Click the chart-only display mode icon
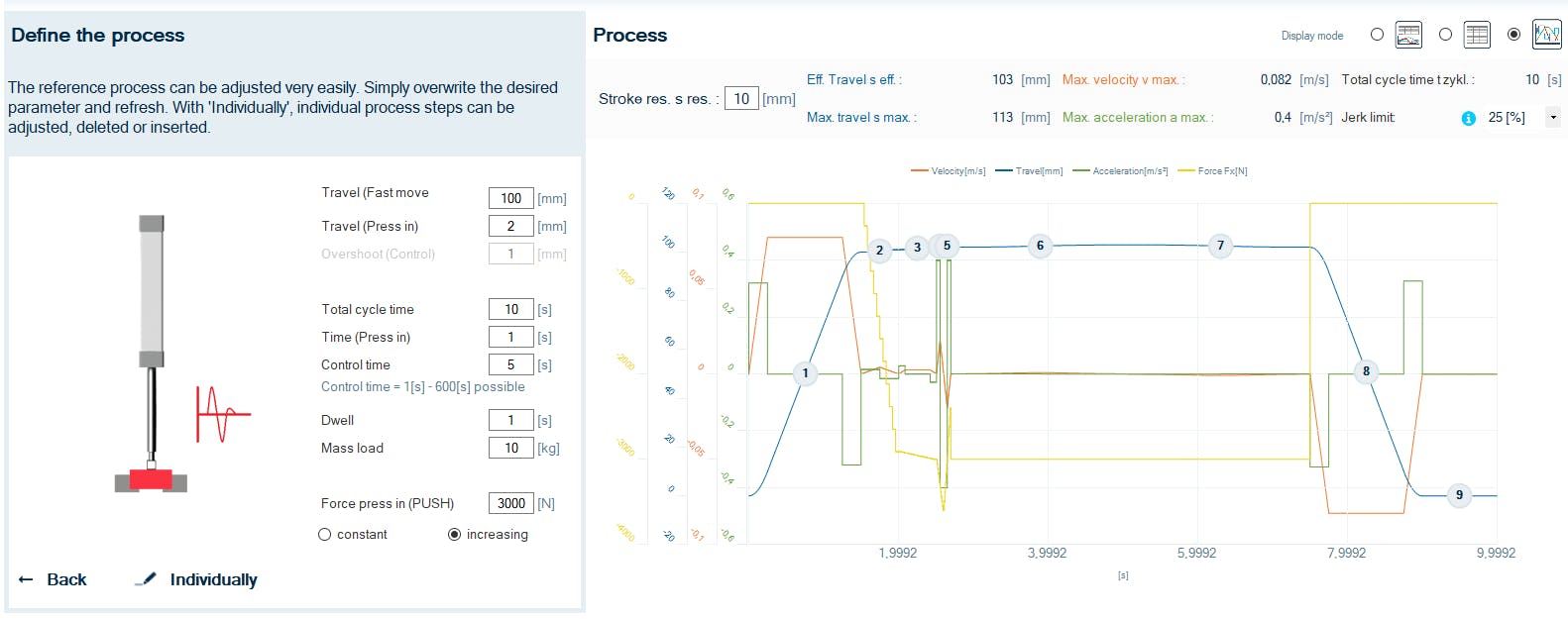 pyautogui.click(x=1546, y=35)
